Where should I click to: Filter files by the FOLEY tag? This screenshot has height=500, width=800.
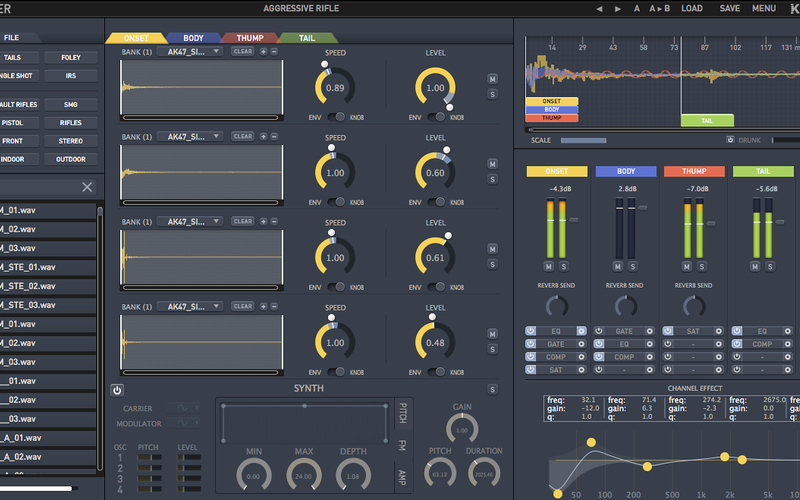(x=71, y=58)
